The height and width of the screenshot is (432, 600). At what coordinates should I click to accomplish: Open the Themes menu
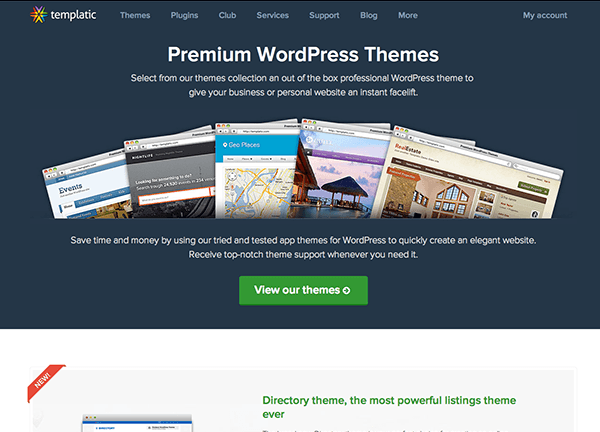pyautogui.click(x=135, y=16)
